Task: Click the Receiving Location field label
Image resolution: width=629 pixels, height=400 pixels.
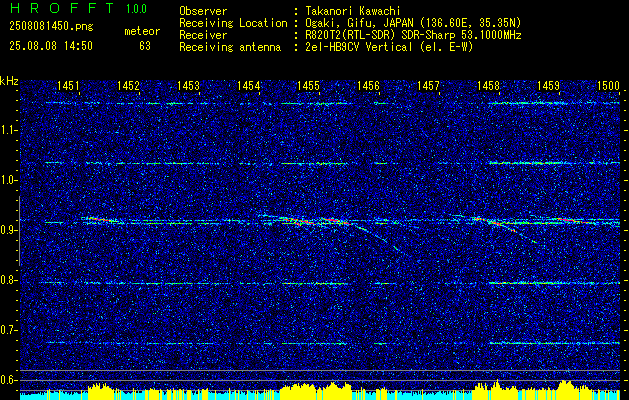Action: [233, 23]
